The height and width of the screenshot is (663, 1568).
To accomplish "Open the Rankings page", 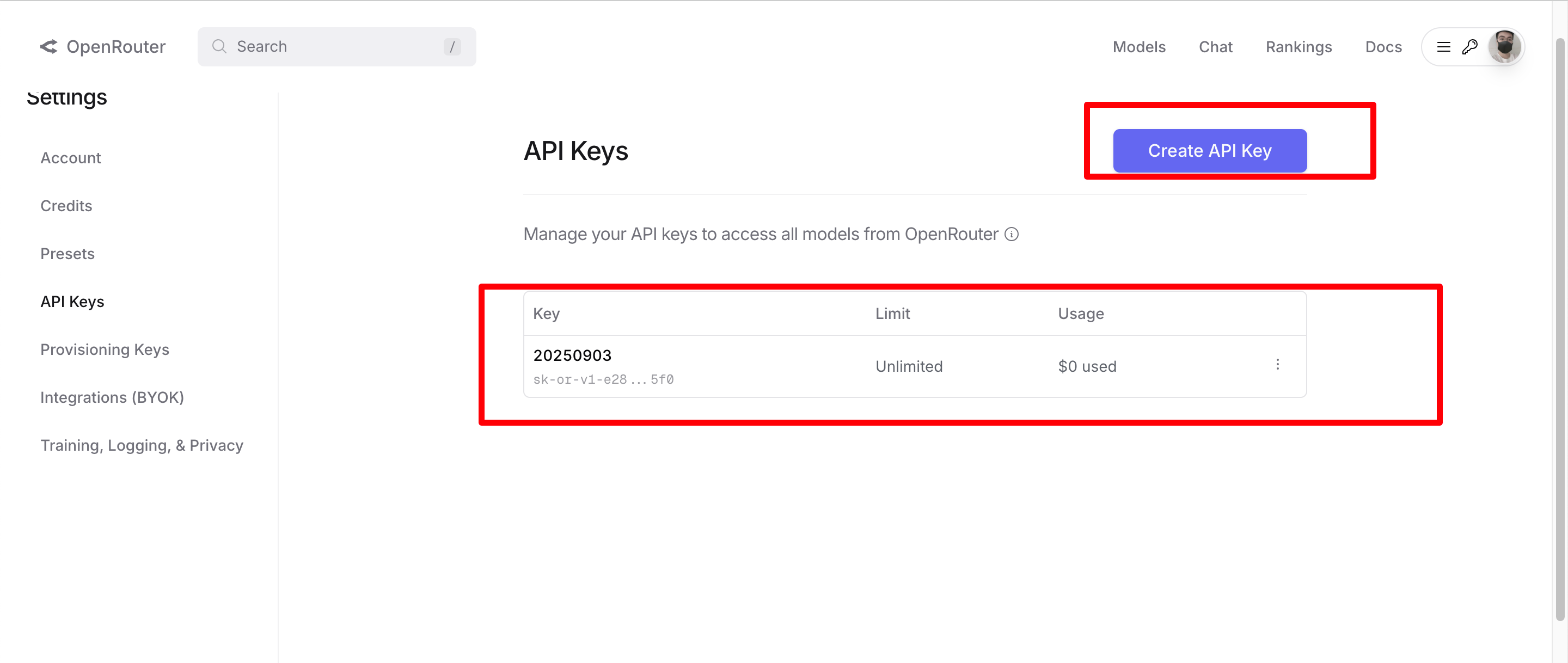I will (1298, 47).
